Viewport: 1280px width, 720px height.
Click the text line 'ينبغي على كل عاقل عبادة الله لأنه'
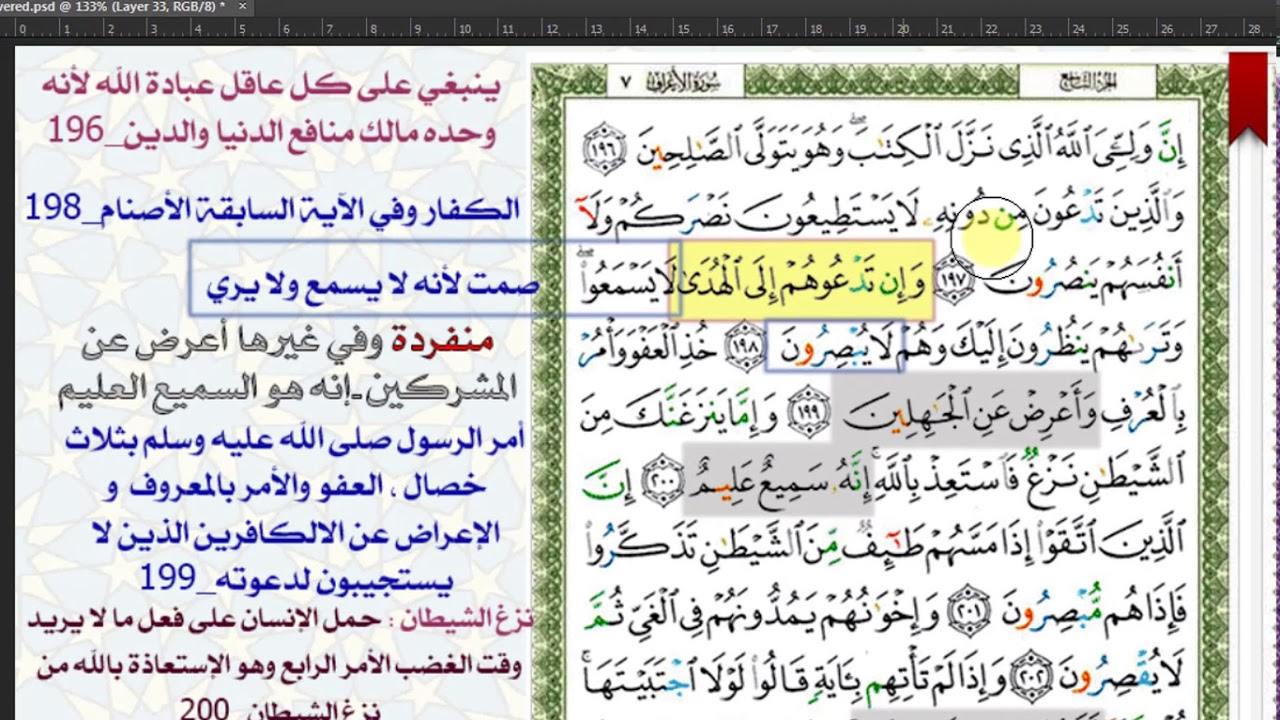[x=270, y=86]
